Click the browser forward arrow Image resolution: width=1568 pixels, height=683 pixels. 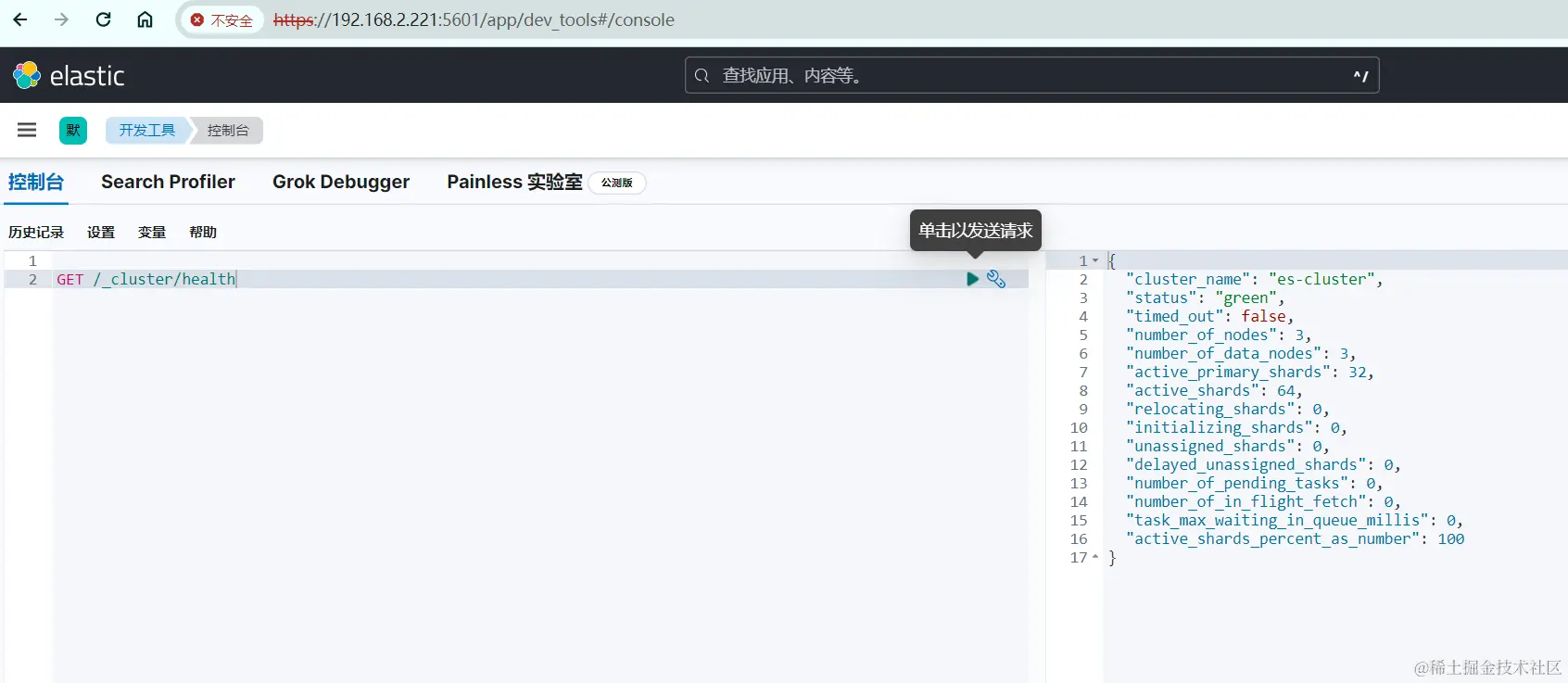(61, 19)
